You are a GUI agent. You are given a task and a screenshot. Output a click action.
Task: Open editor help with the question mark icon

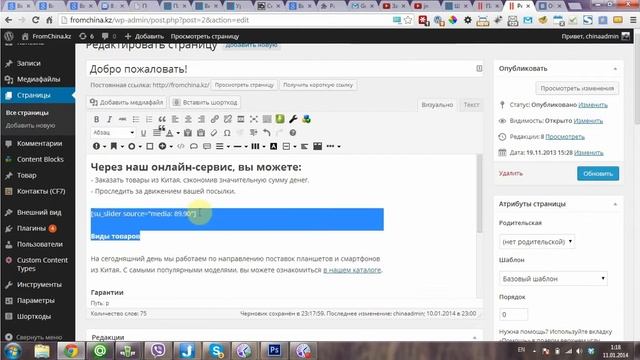coord(293,133)
